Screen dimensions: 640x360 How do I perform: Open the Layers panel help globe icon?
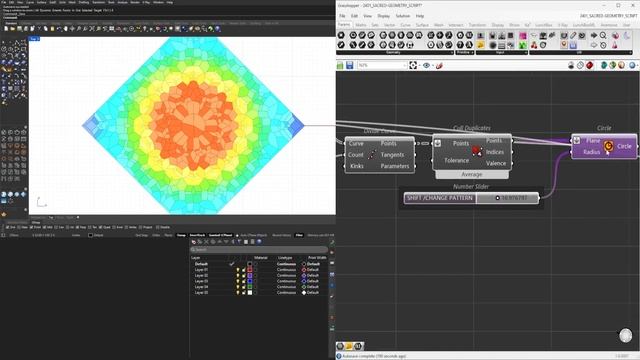[x=259, y=242]
